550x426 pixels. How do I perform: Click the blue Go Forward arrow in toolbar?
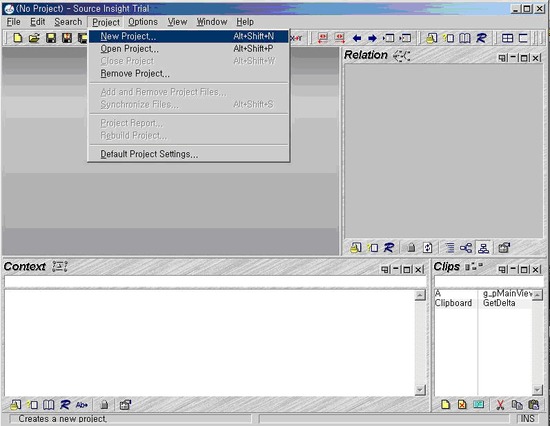tap(372, 38)
